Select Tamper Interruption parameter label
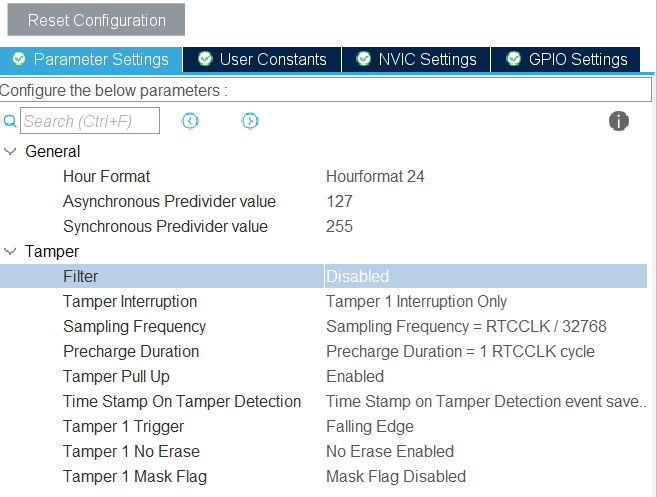 [130, 301]
